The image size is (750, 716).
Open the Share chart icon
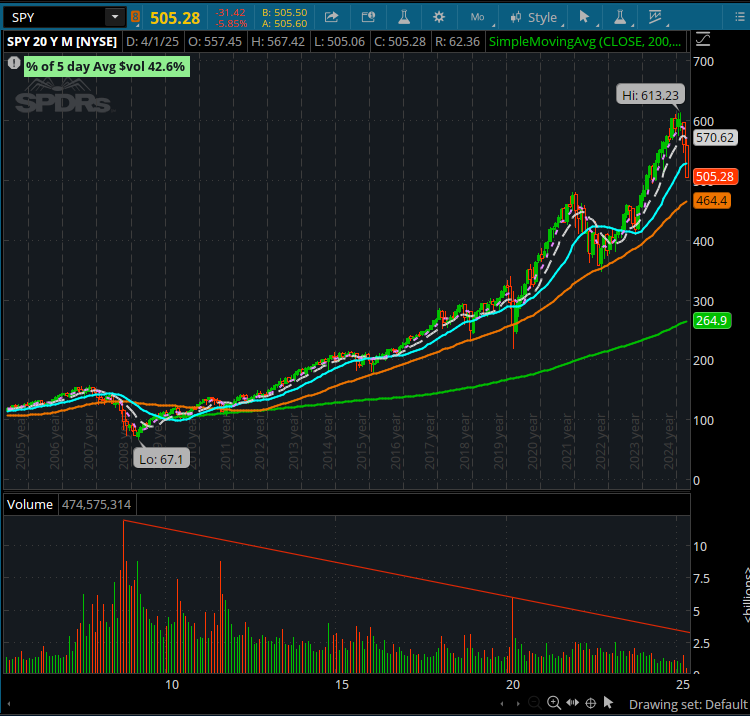pos(331,17)
